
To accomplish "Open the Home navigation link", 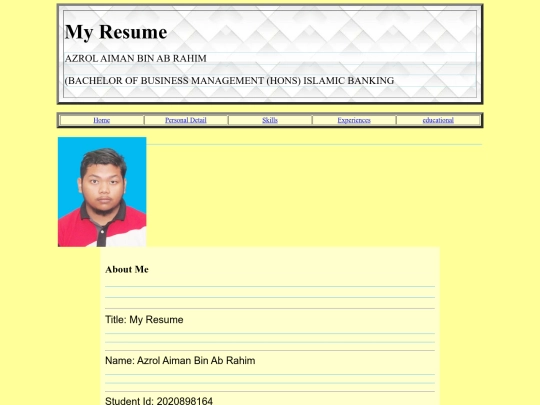I will point(102,120).
